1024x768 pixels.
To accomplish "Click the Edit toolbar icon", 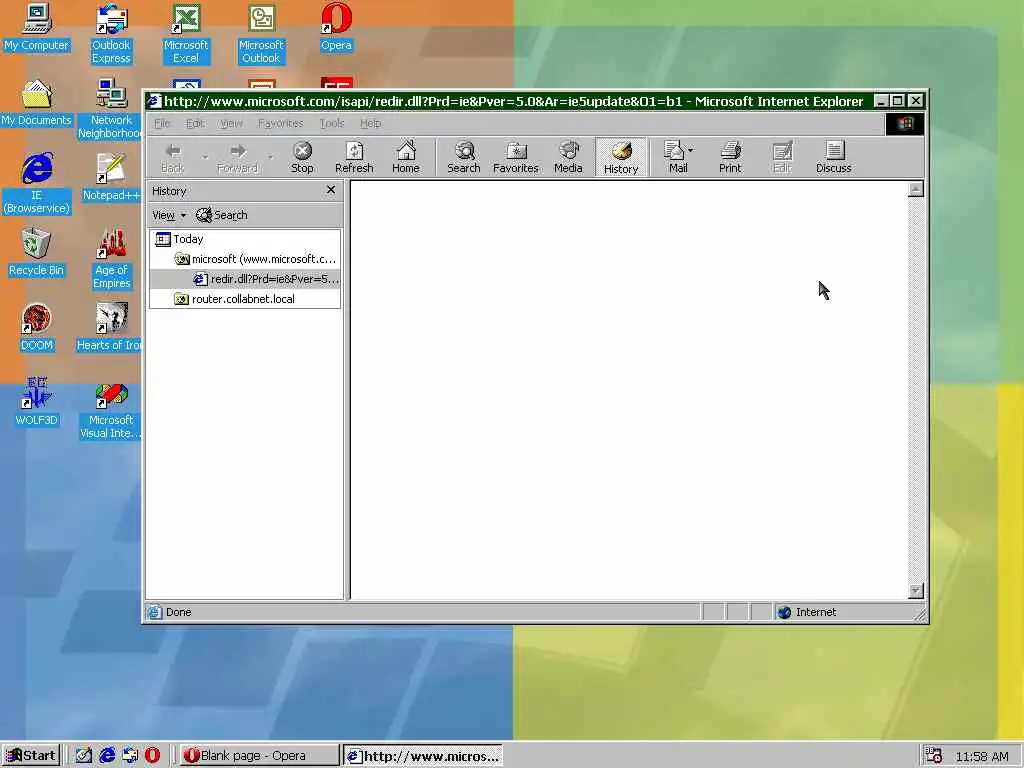I will (782, 157).
